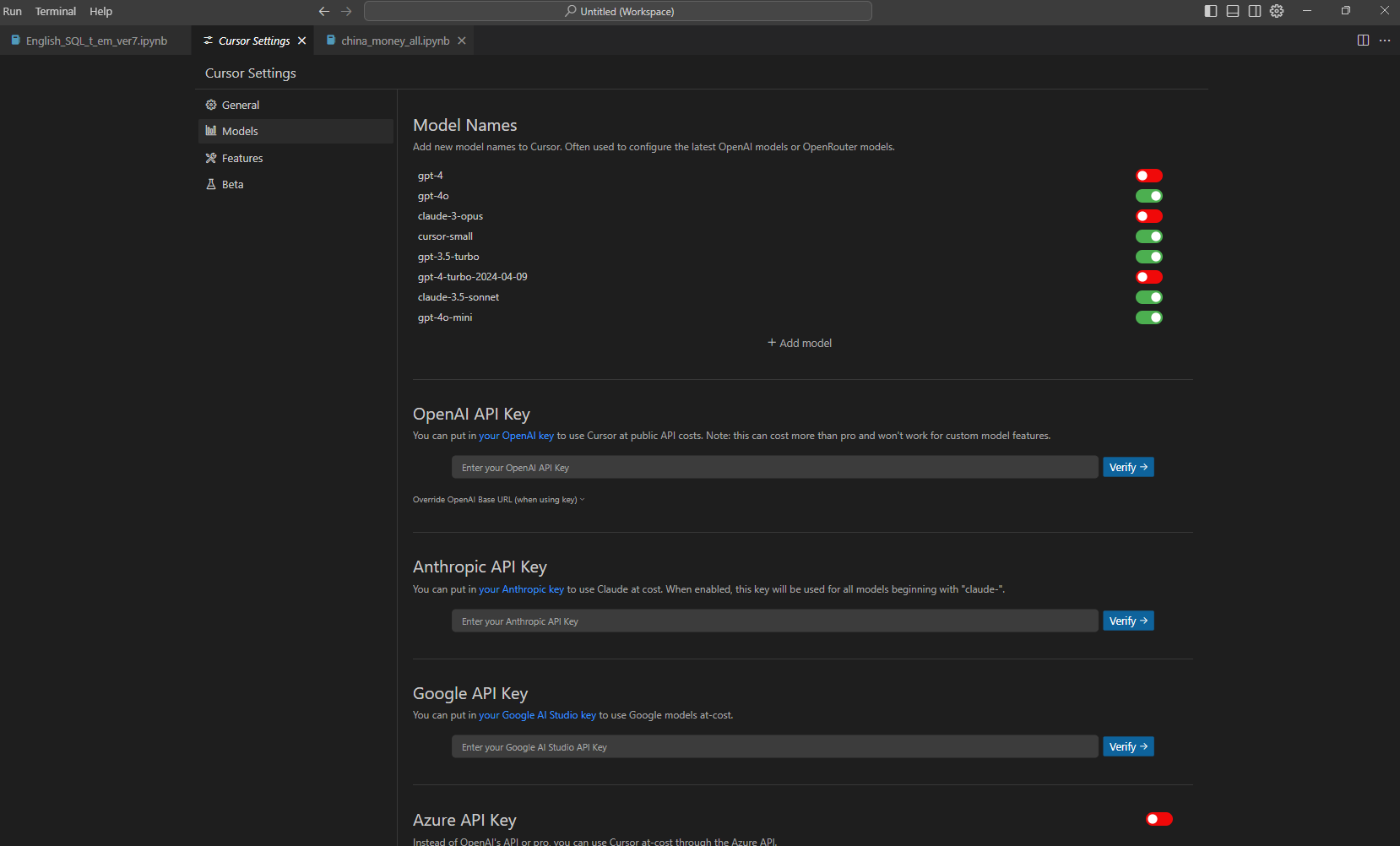
Task: Close the Cursor Settings tab
Action: (x=301, y=41)
